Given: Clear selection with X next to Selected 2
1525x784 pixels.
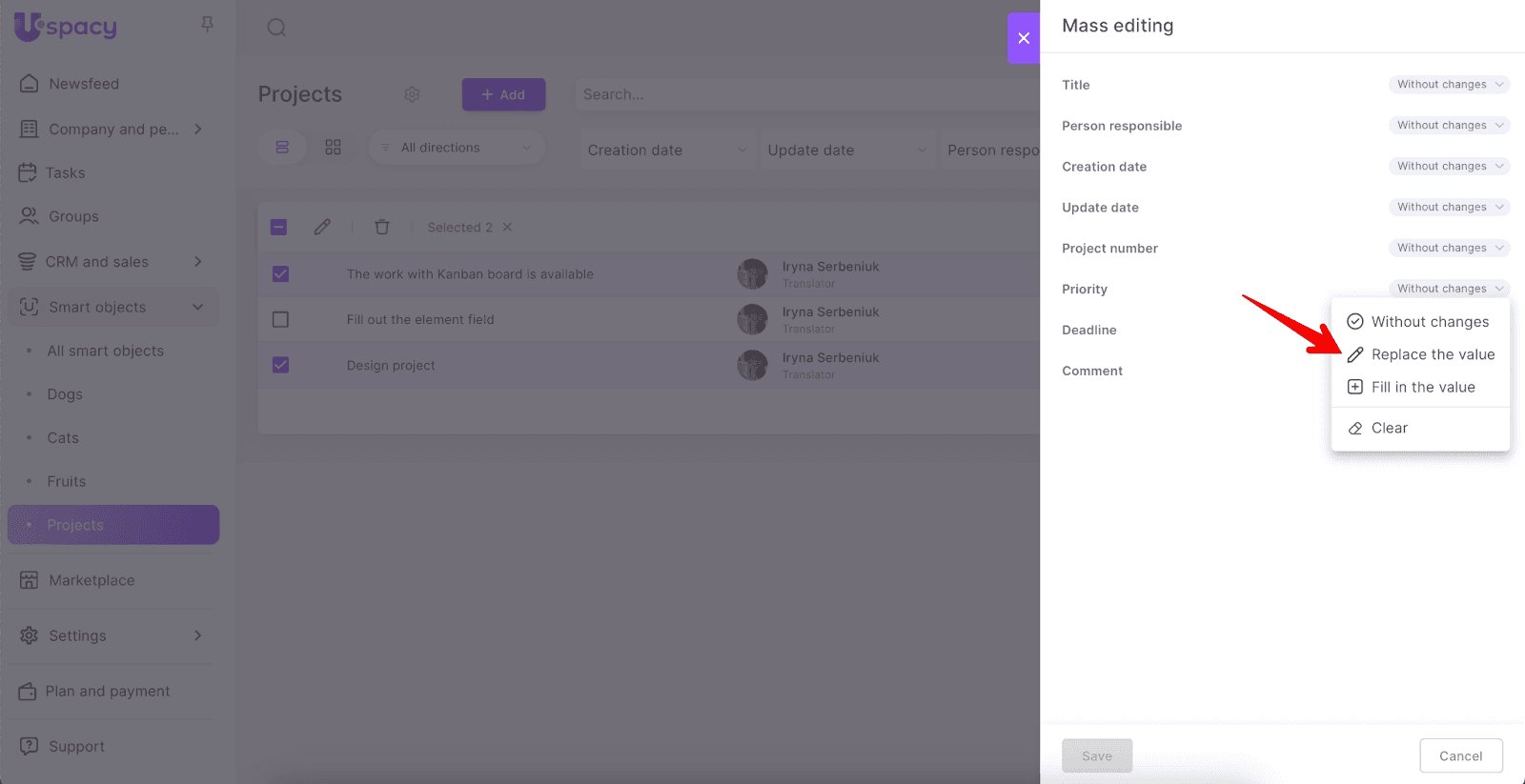Looking at the screenshot, I should click(508, 227).
